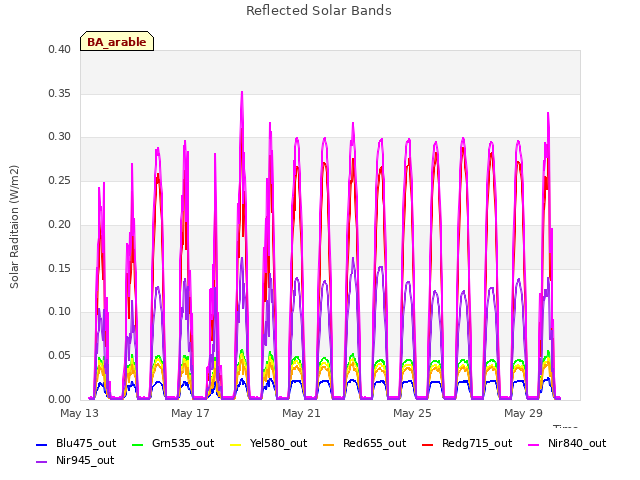Toggle the Nir840_out legend entry
Screen dimensions: 640x480
pos(567,444)
